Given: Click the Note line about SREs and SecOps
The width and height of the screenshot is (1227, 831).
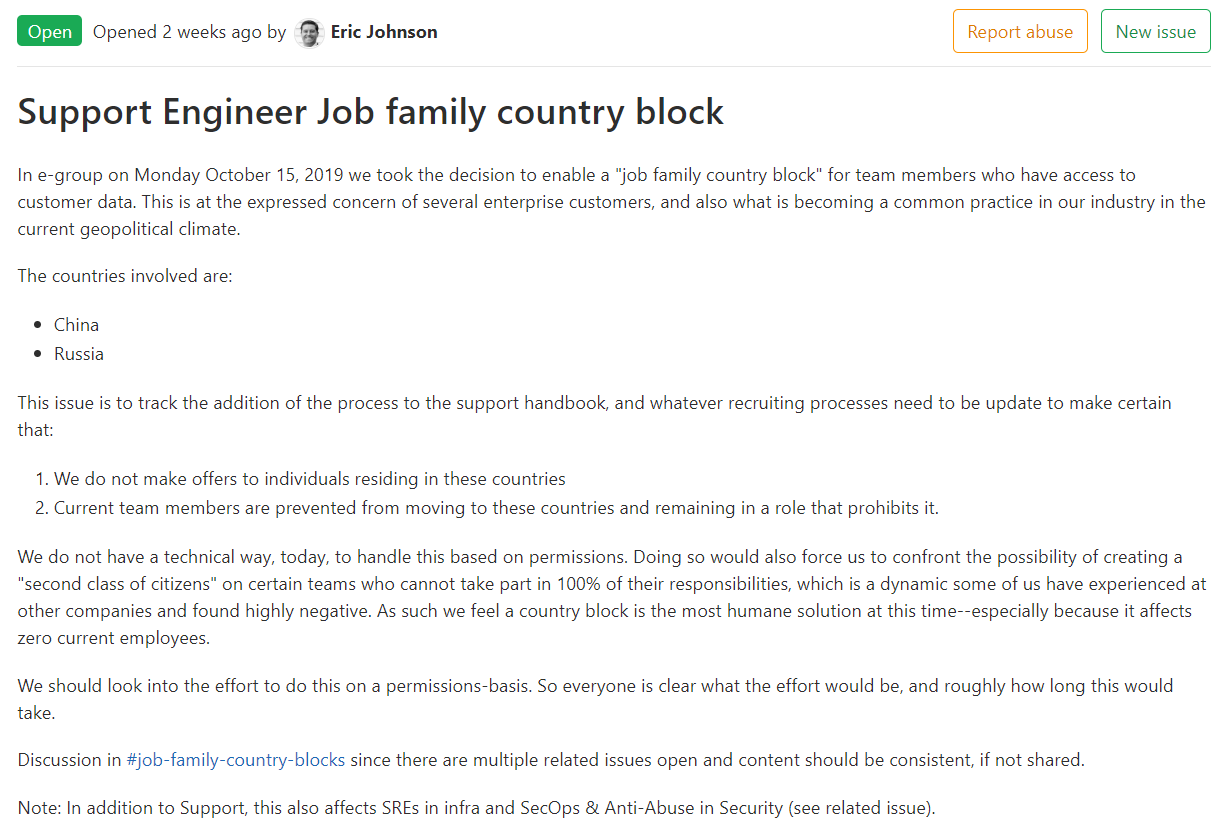Looking at the screenshot, I should (x=476, y=808).
